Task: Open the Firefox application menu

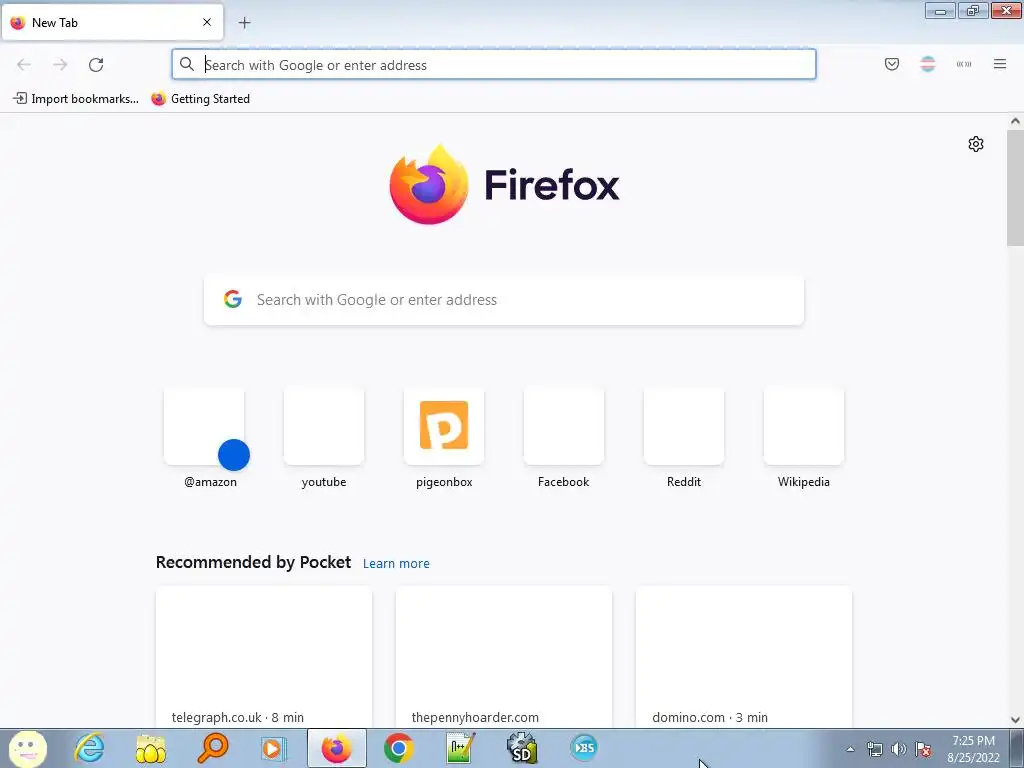Action: click(x=999, y=64)
